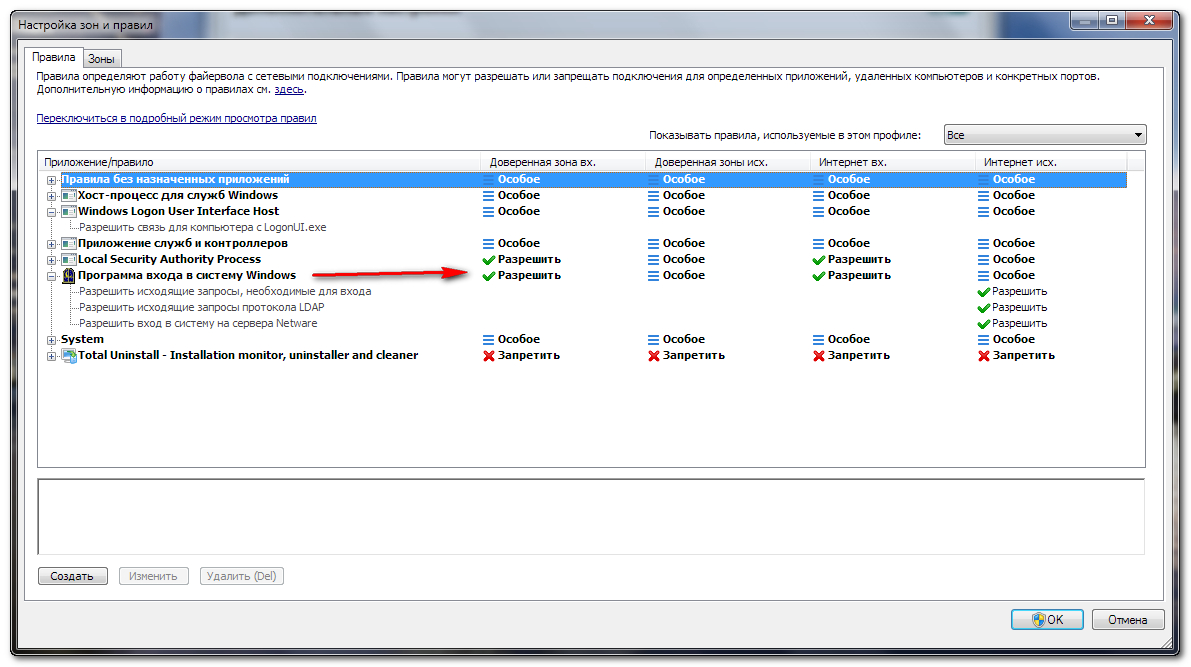The height and width of the screenshot is (667, 1191).
Task: Click red cross icon for Total Uninstall Internet исх.
Action: click(x=983, y=356)
